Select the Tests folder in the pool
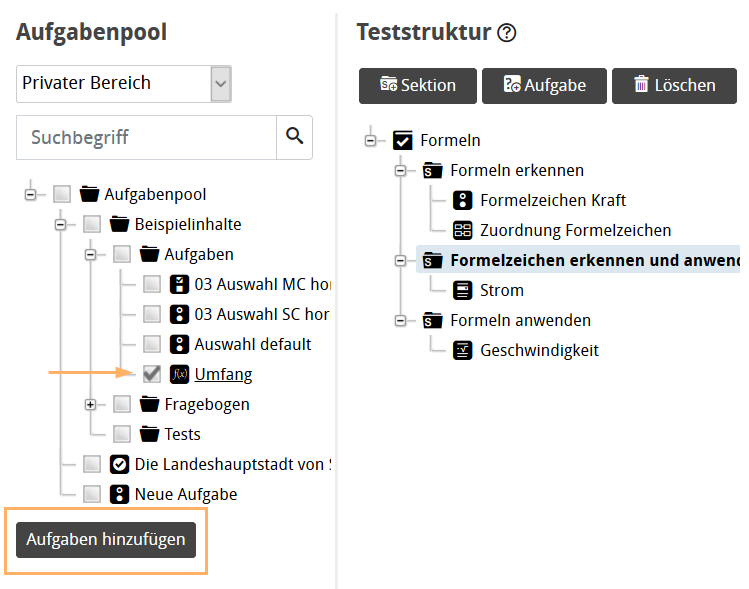 tap(182, 434)
